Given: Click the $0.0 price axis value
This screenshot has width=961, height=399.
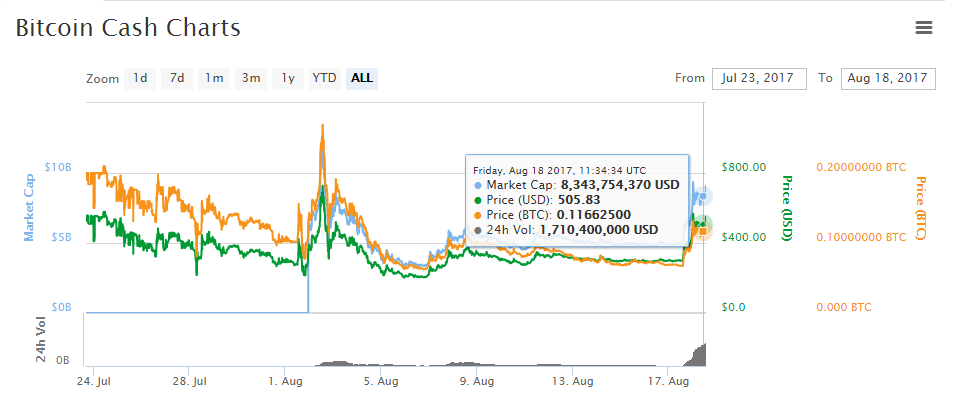Looking at the screenshot, I should [x=734, y=307].
